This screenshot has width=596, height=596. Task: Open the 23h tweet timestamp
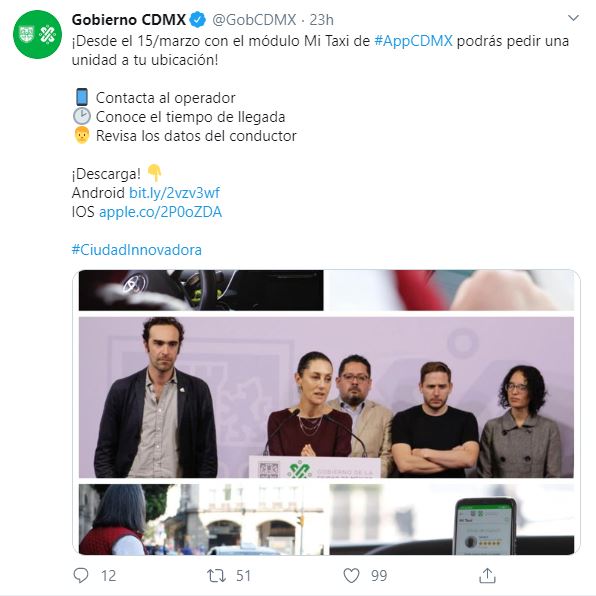(322, 20)
